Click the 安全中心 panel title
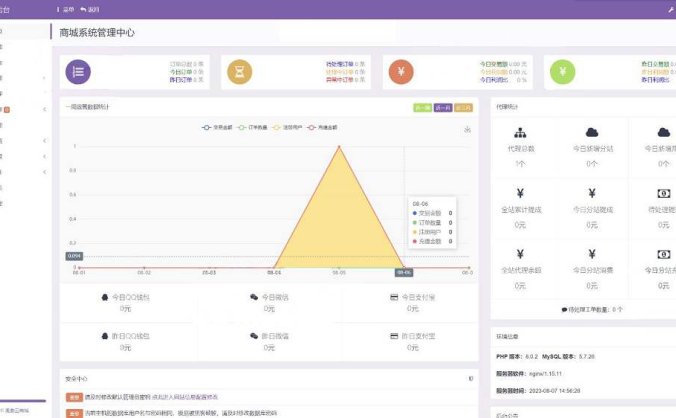The width and height of the screenshot is (676, 418). tap(76, 379)
